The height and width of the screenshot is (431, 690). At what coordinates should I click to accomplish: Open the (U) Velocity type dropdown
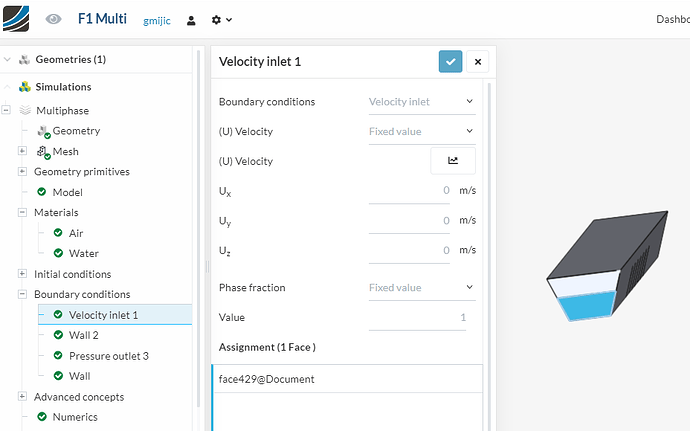point(421,131)
